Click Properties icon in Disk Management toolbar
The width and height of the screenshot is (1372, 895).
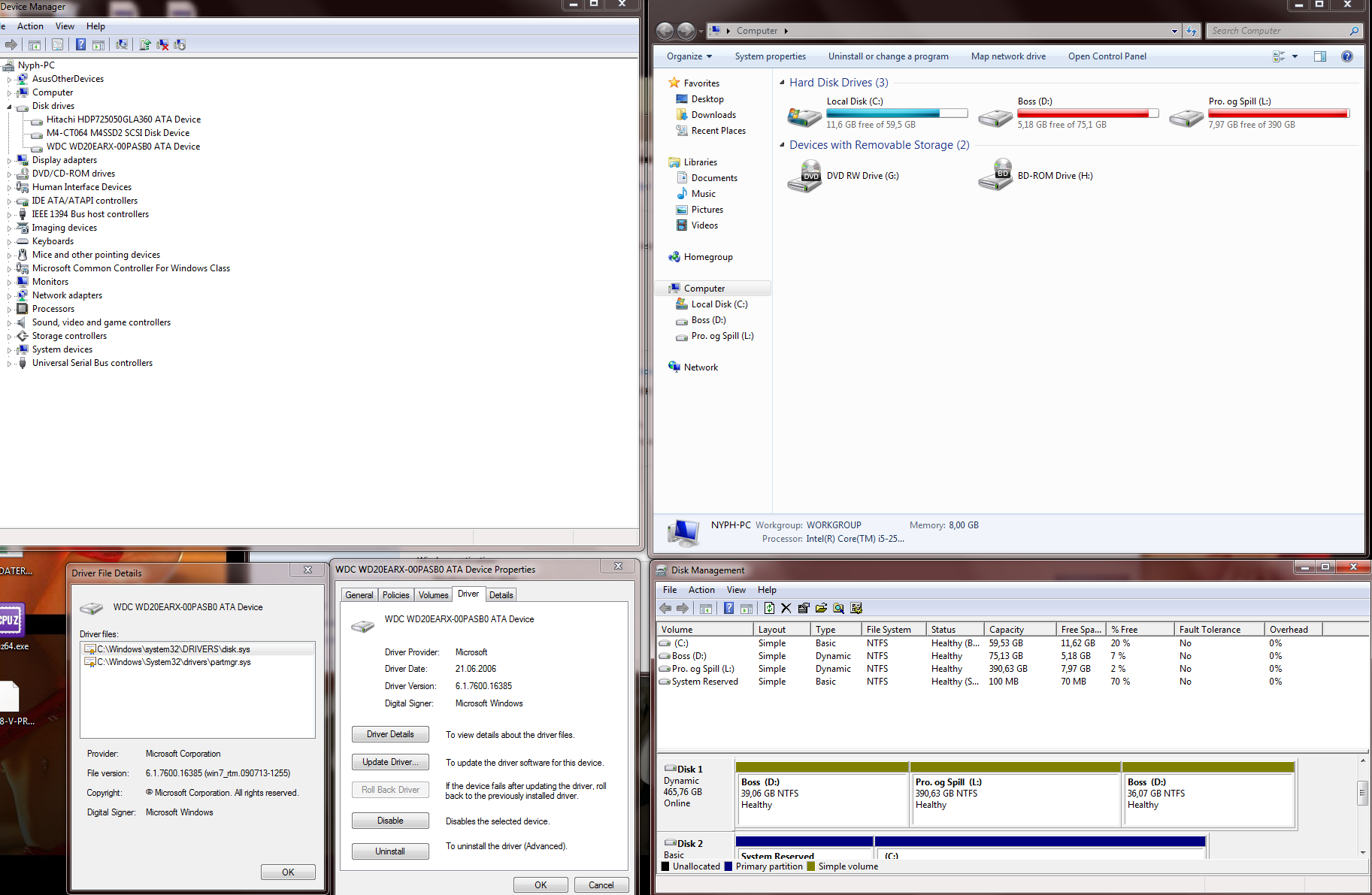(804, 609)
